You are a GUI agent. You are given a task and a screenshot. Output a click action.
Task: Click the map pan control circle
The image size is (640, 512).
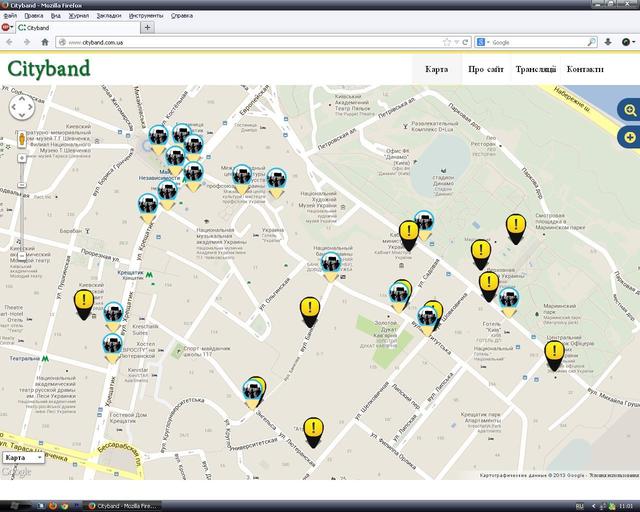pos(22,107)
